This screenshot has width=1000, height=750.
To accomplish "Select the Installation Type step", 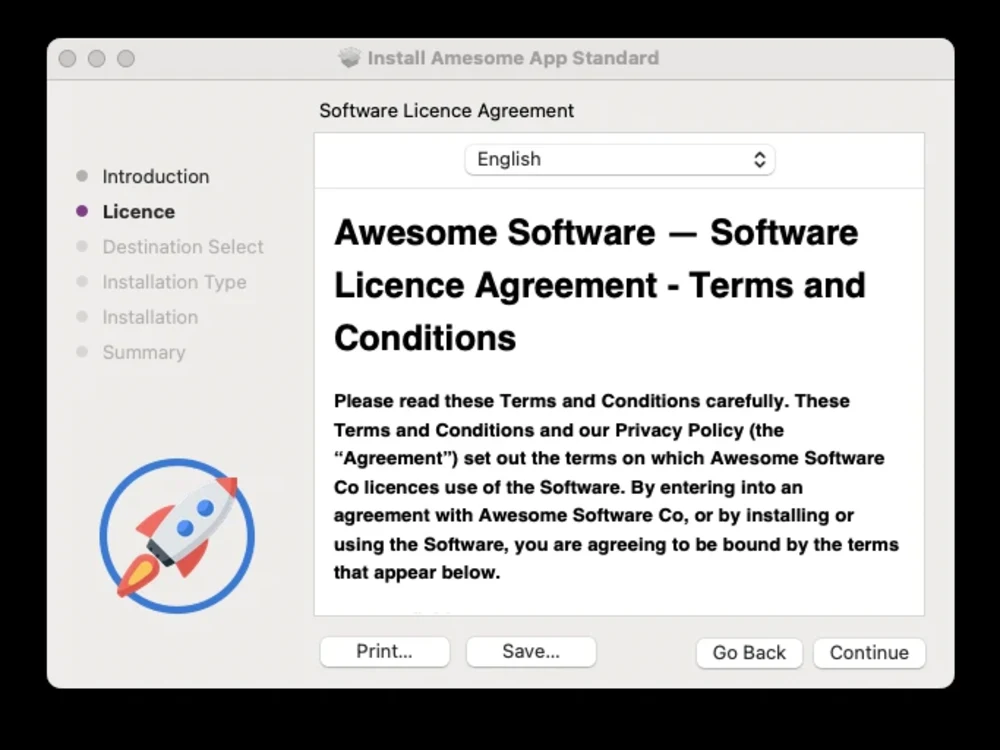I will tap(174, 282).
